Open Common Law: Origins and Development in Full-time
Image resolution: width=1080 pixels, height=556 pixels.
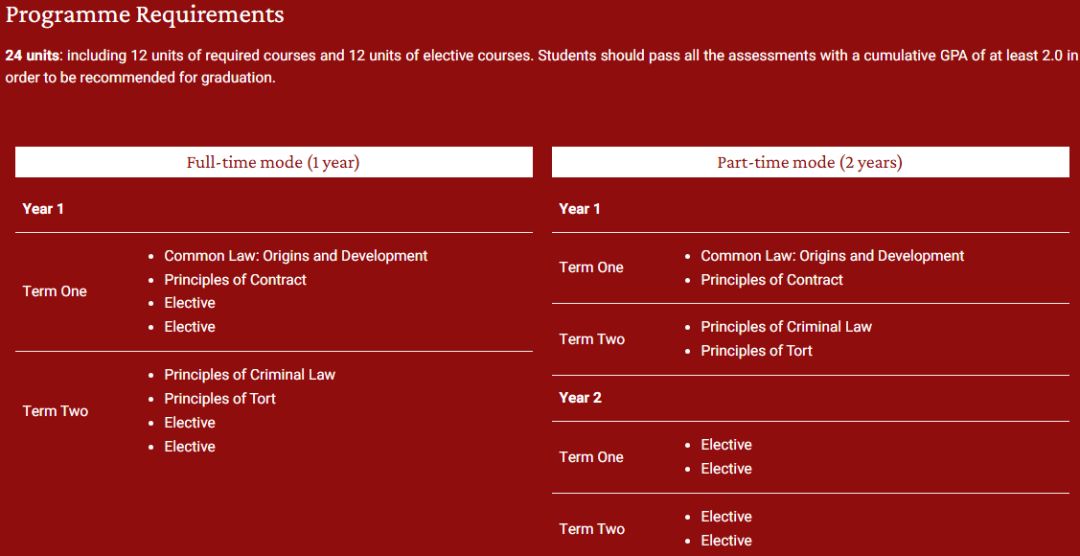[295, 256]
